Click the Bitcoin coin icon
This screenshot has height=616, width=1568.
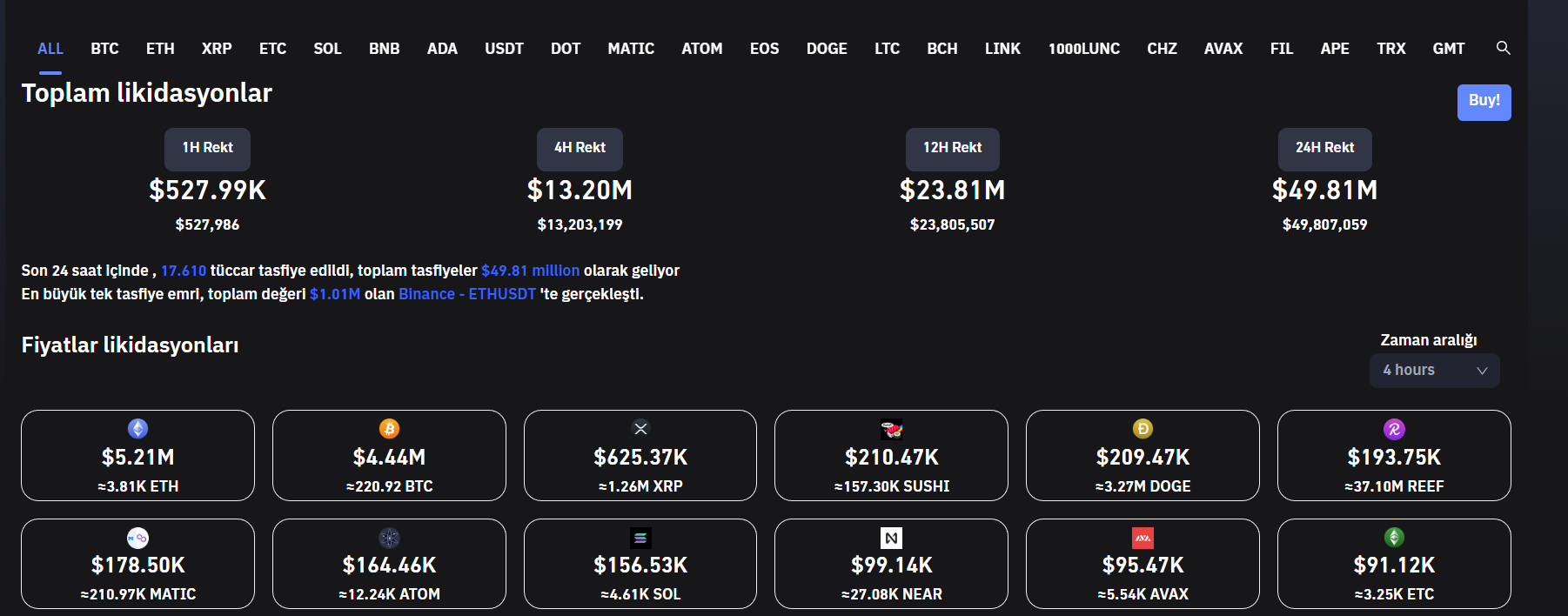389,429
